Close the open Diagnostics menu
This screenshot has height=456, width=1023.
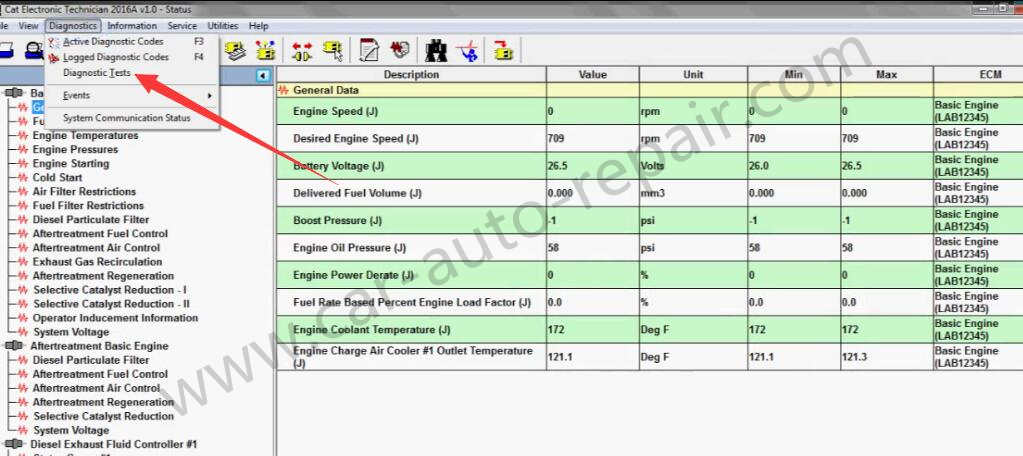click(72, 26)
